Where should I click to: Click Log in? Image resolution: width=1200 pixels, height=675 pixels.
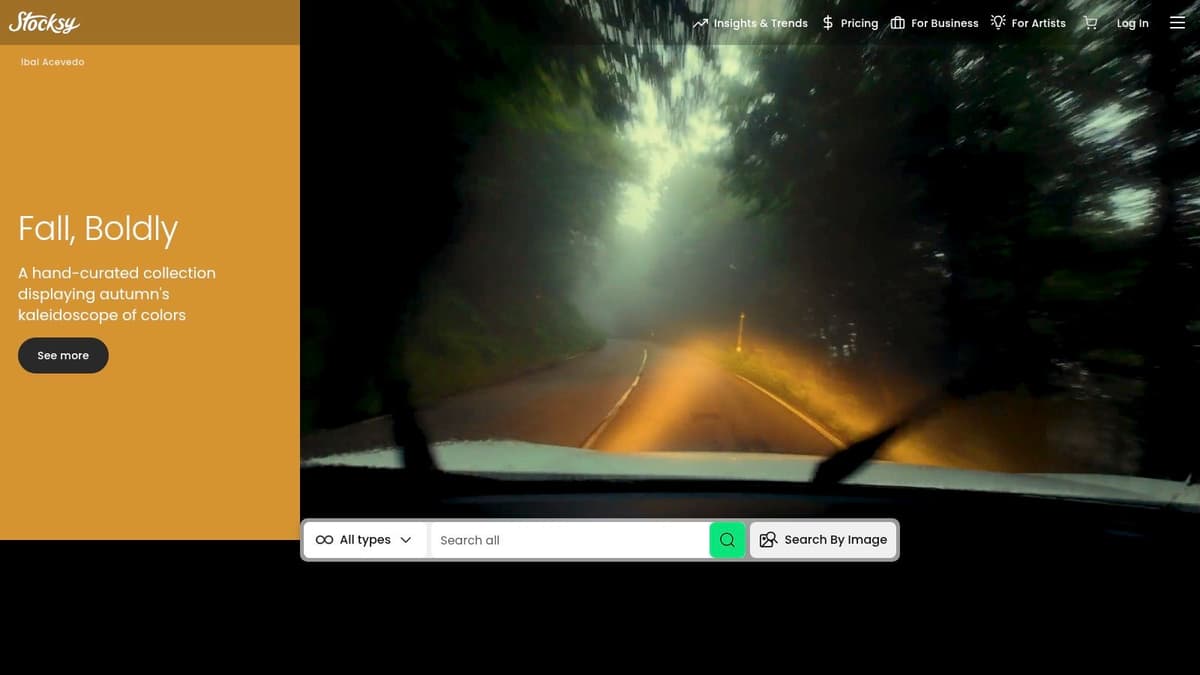coord(1132,23)
